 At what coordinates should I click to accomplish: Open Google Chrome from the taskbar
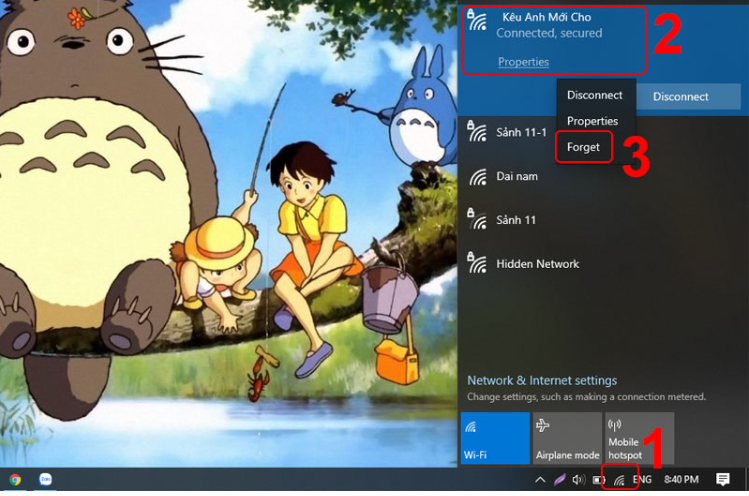pyautogui.click(x=15, y=479)
